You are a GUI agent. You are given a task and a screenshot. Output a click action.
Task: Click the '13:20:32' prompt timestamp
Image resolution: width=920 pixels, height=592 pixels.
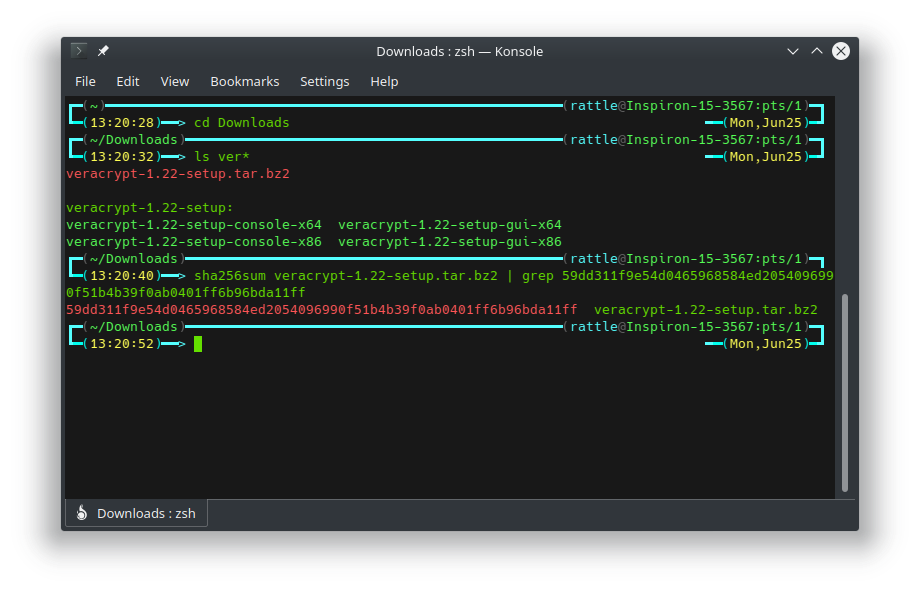[x=122, y=157]
